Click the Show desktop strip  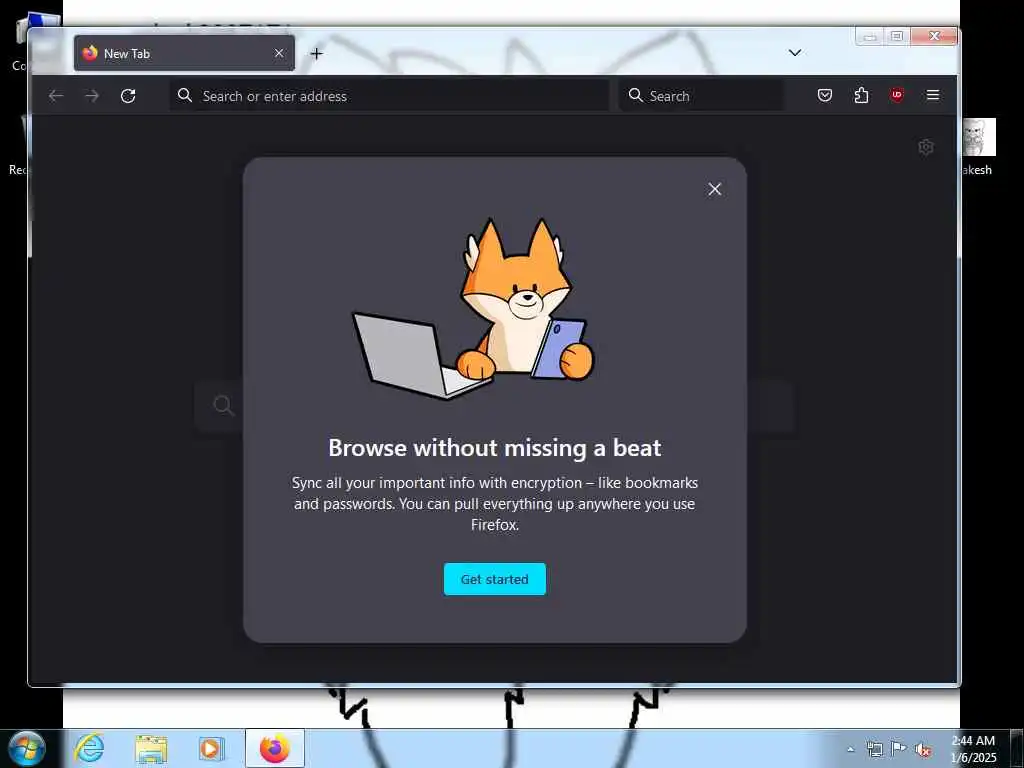tap(1017, 748)
